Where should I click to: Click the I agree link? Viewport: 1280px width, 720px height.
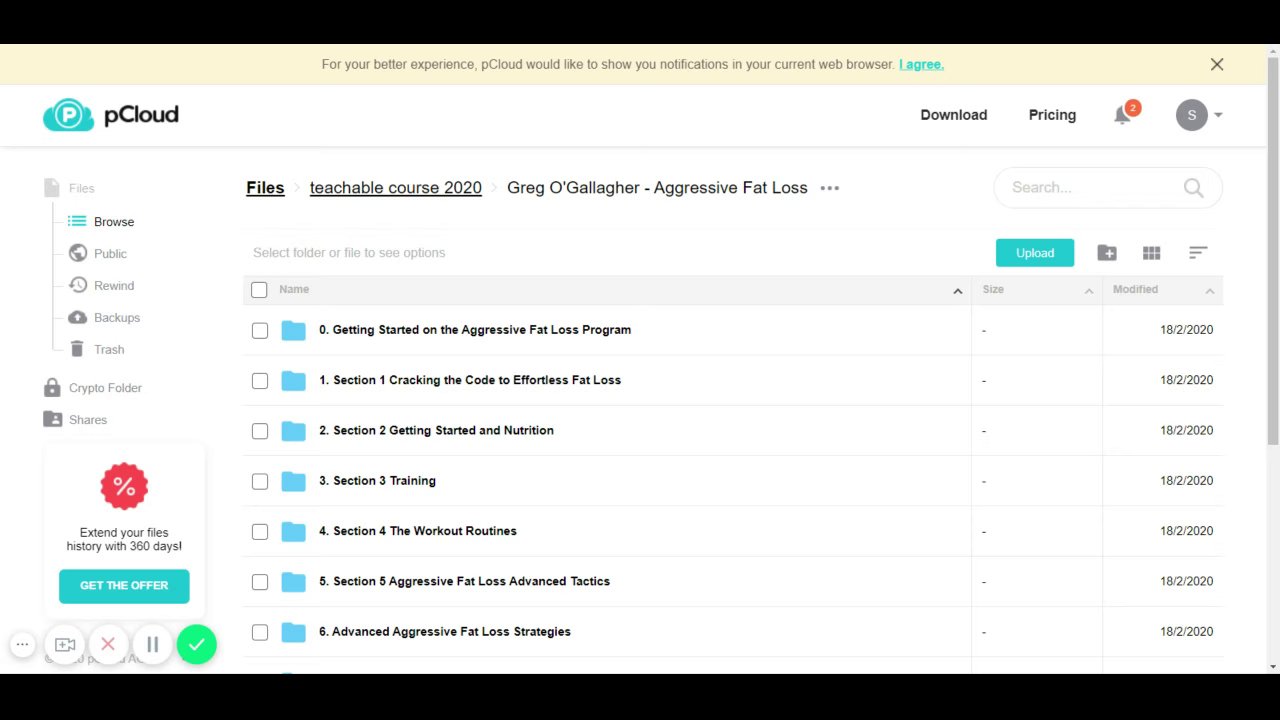click(921, 64)
